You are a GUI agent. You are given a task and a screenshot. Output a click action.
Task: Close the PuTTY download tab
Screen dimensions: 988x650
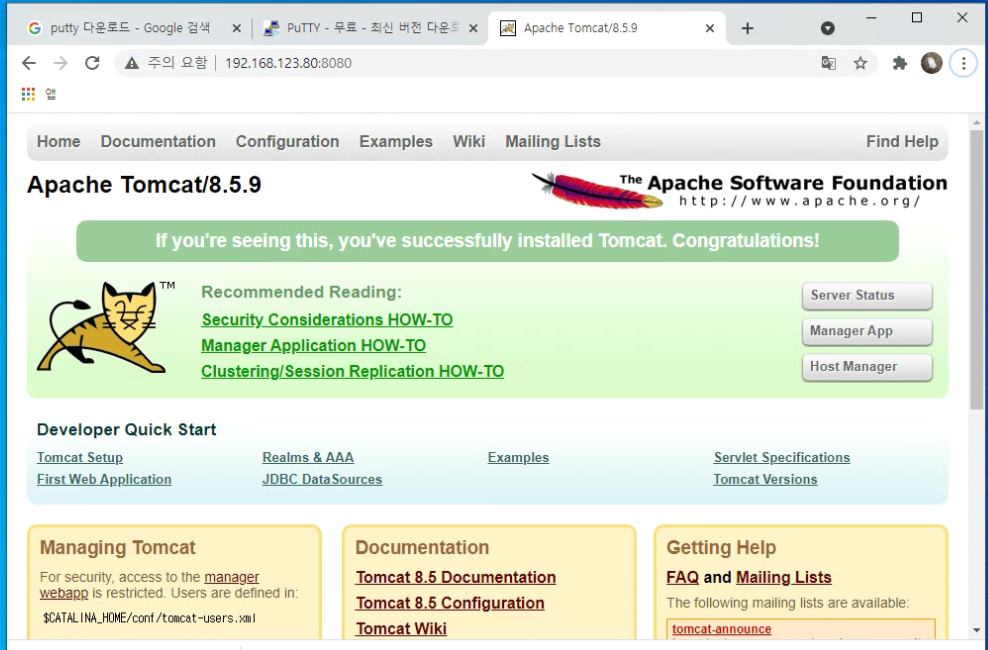pyautogui.click(x=473, y=28)
